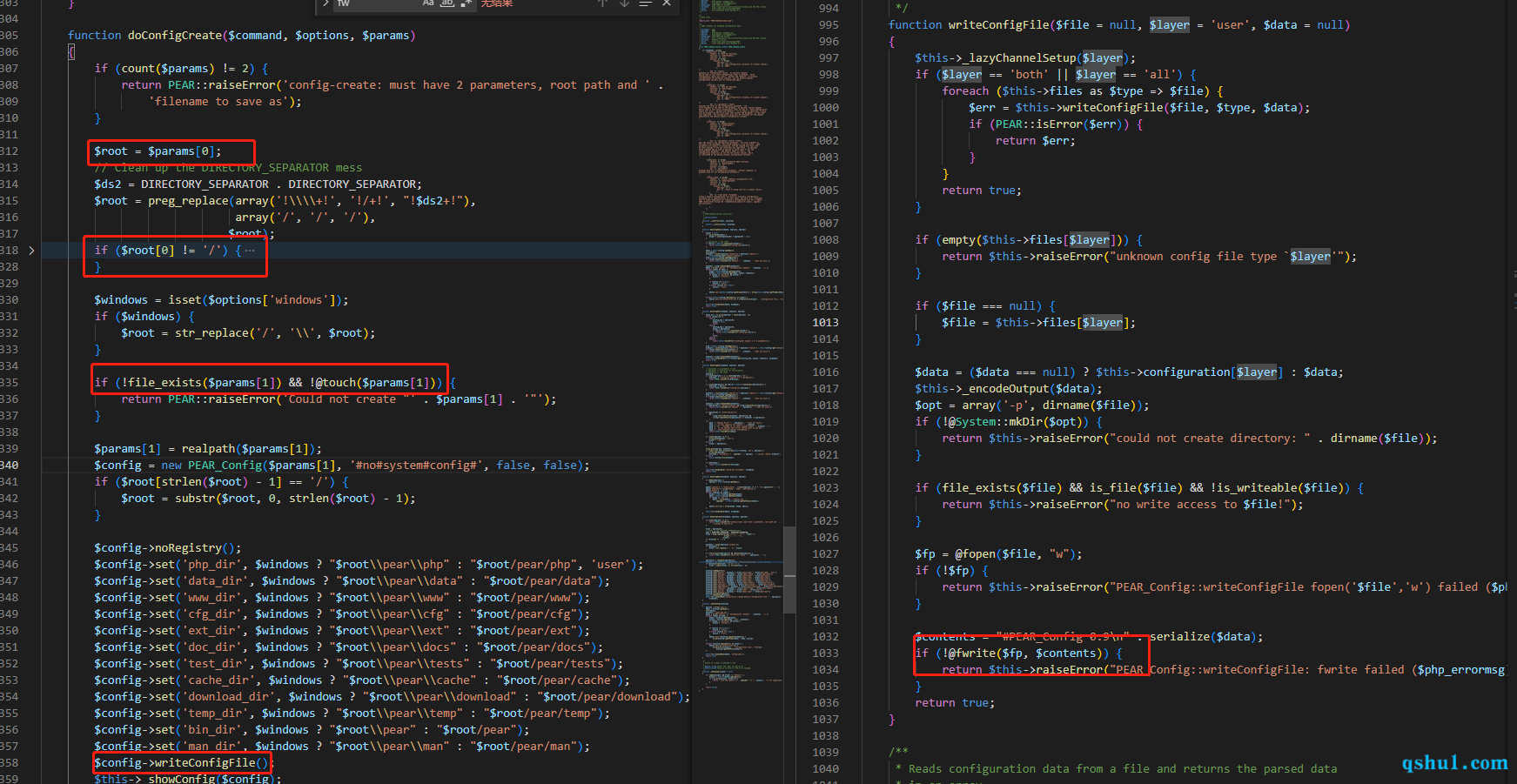The height and width of the screenshot is (784, 1517).
Task: Click '$windows = isset($options['windows']);' line
Action: click(x=221, y=300)
